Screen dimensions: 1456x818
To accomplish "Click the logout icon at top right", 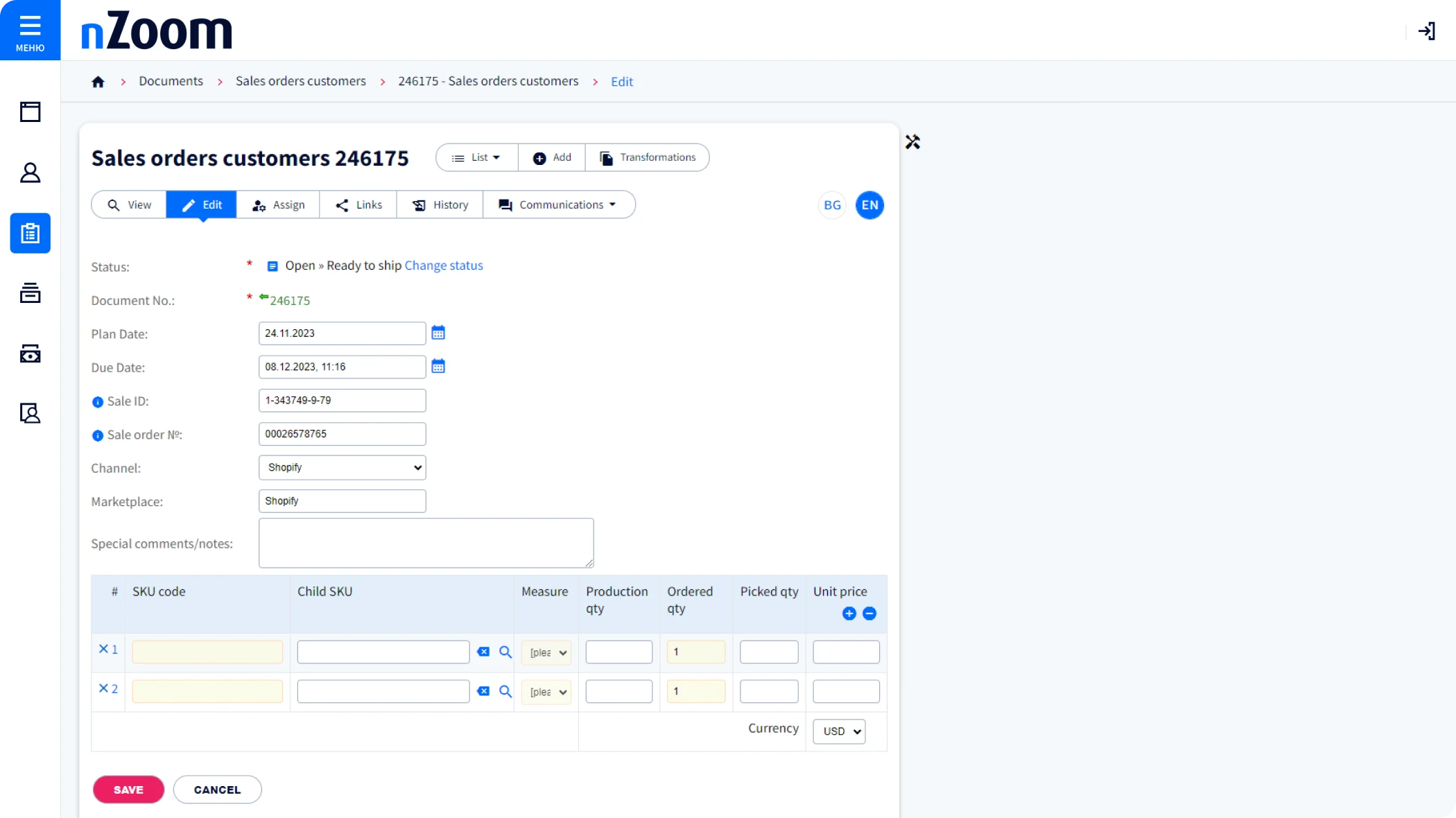I will [x=1427, y=31].
